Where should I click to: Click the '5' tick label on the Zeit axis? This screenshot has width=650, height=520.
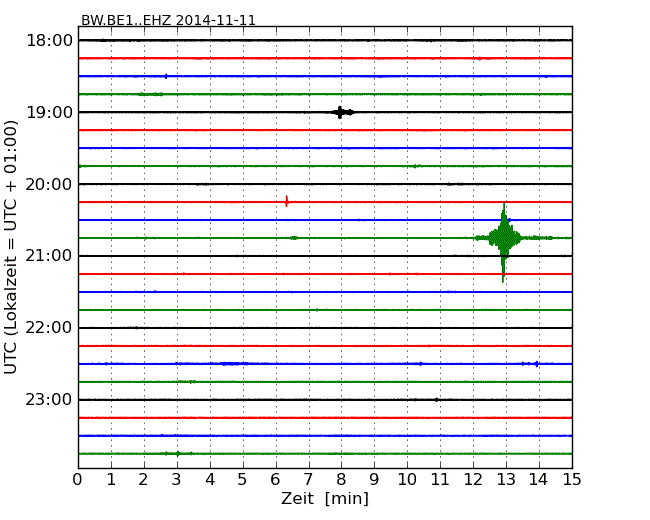tap(243, 480)
